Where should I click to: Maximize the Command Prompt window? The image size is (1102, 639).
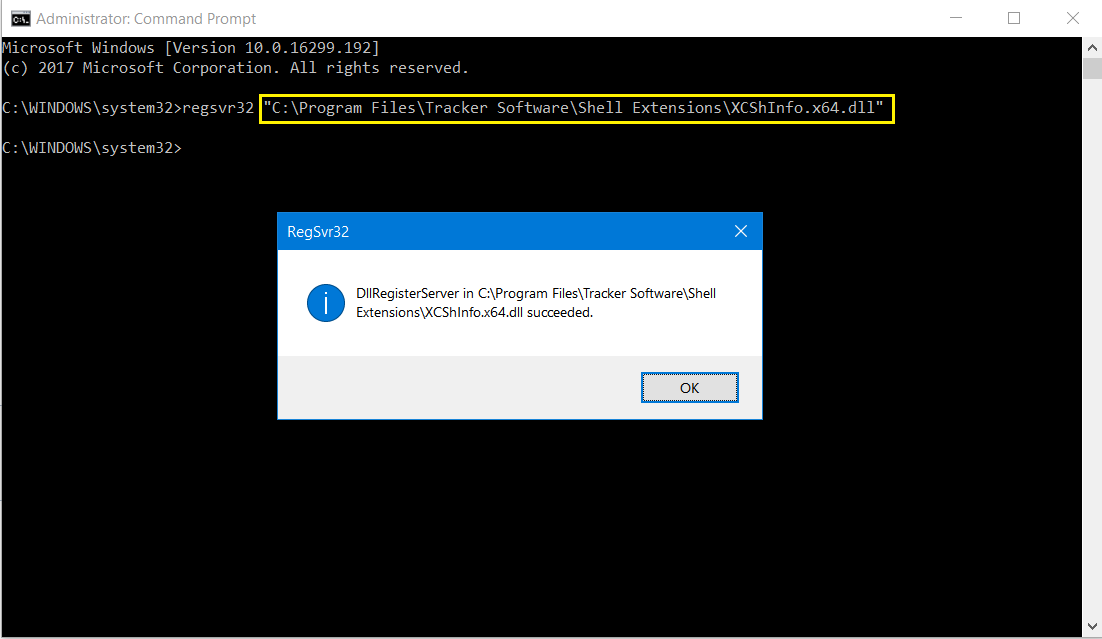(x=1013, y=18)
